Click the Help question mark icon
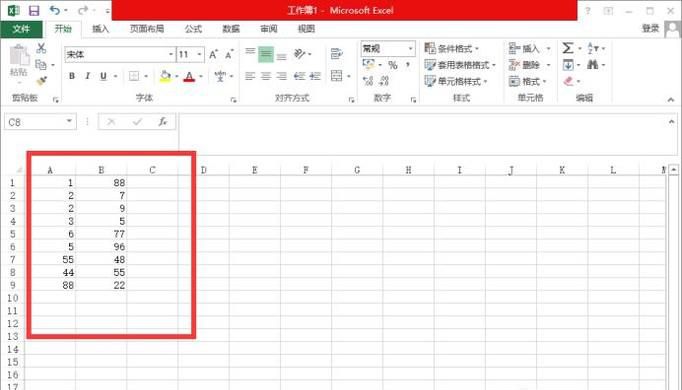 (x=588, y=10)
